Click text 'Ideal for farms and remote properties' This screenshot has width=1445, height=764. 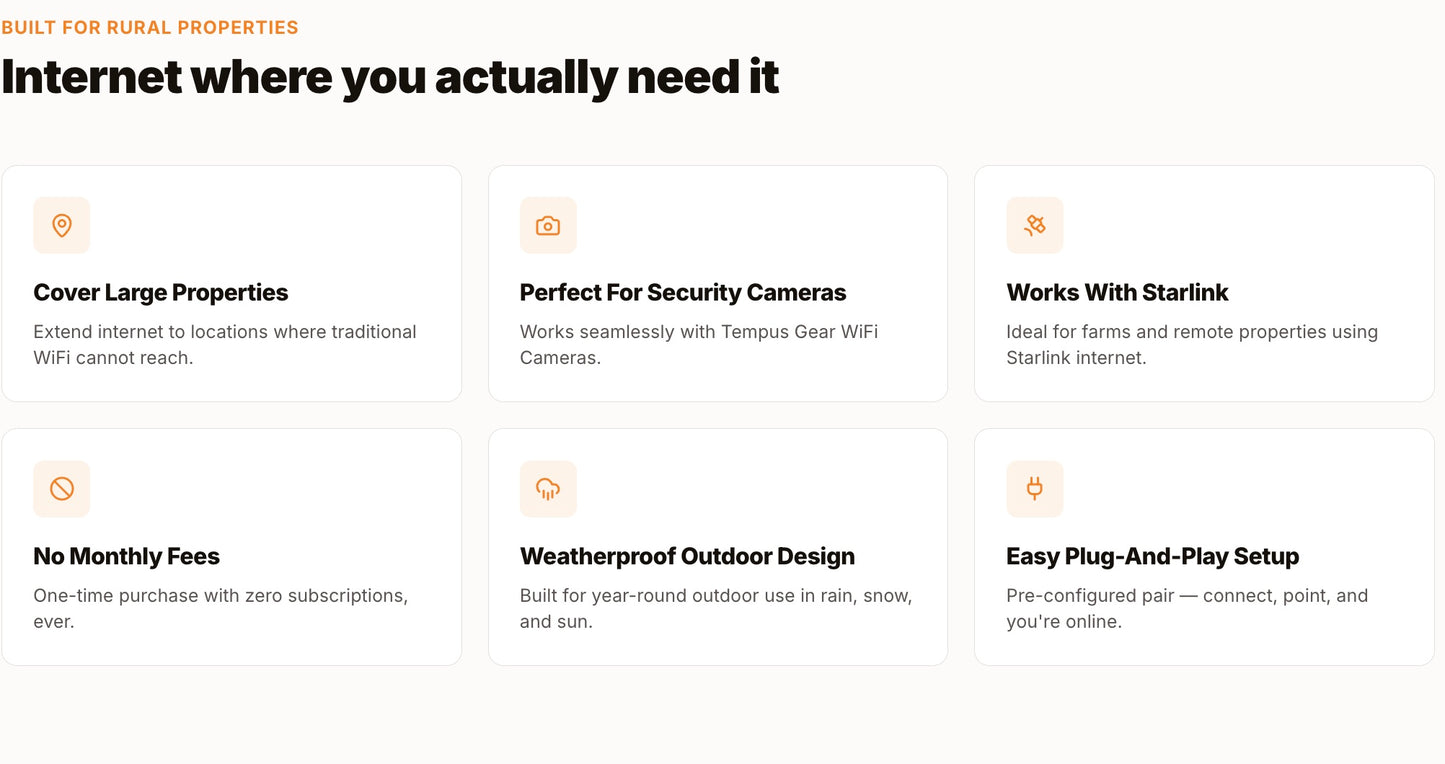1164,332
